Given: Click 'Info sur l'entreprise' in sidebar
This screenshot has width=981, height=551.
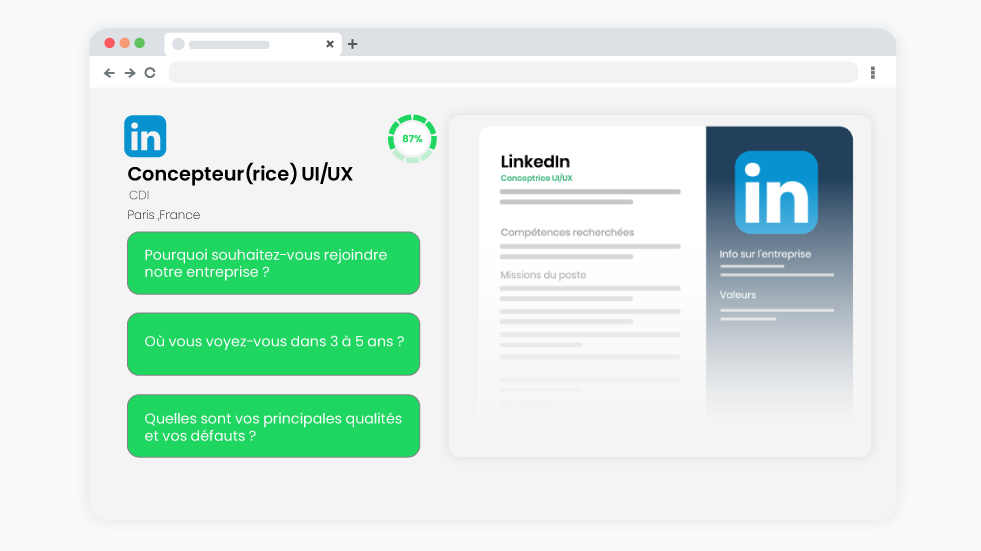Looking at the screenshot, I should (765, 254).
